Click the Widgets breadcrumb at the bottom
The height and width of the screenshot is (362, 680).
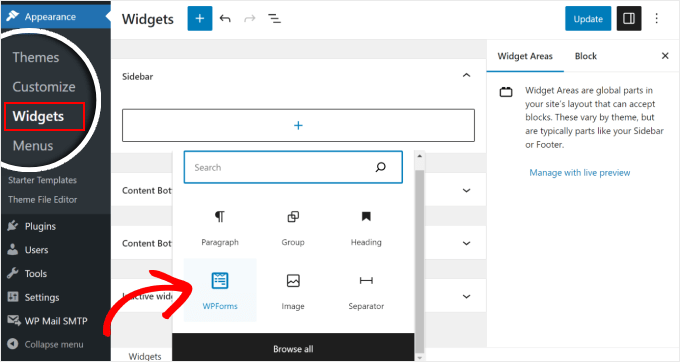click(x=145, y=356)
